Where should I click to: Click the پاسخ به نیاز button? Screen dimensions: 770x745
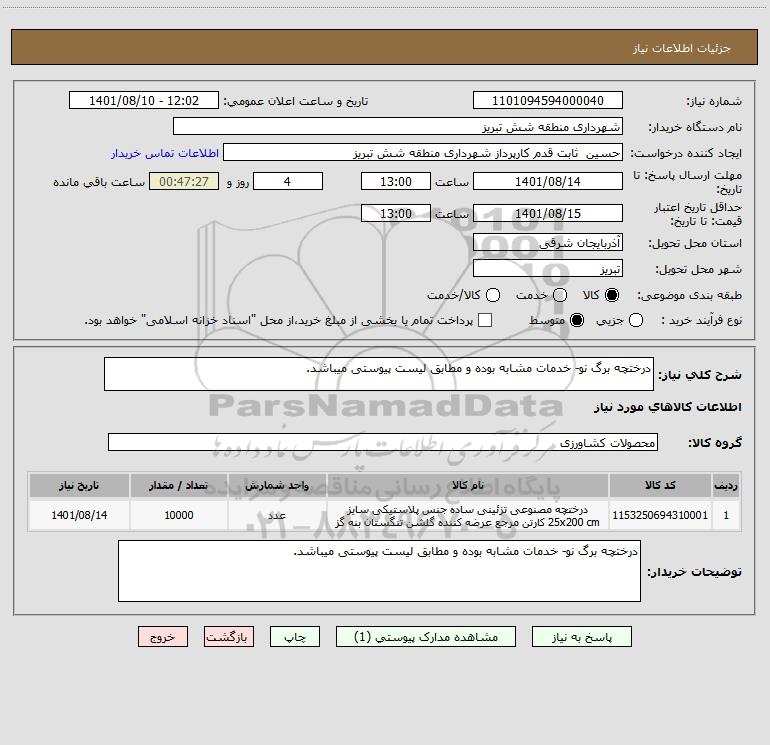[x=581, y=637]
